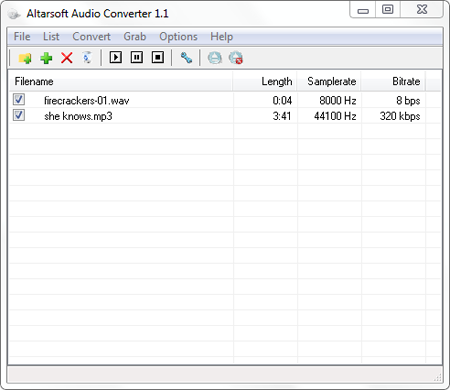Click the 8 bps bitrate value
The width and height of the screenshot is (450, 390).
pyautogui.click(x=408, y=100)
